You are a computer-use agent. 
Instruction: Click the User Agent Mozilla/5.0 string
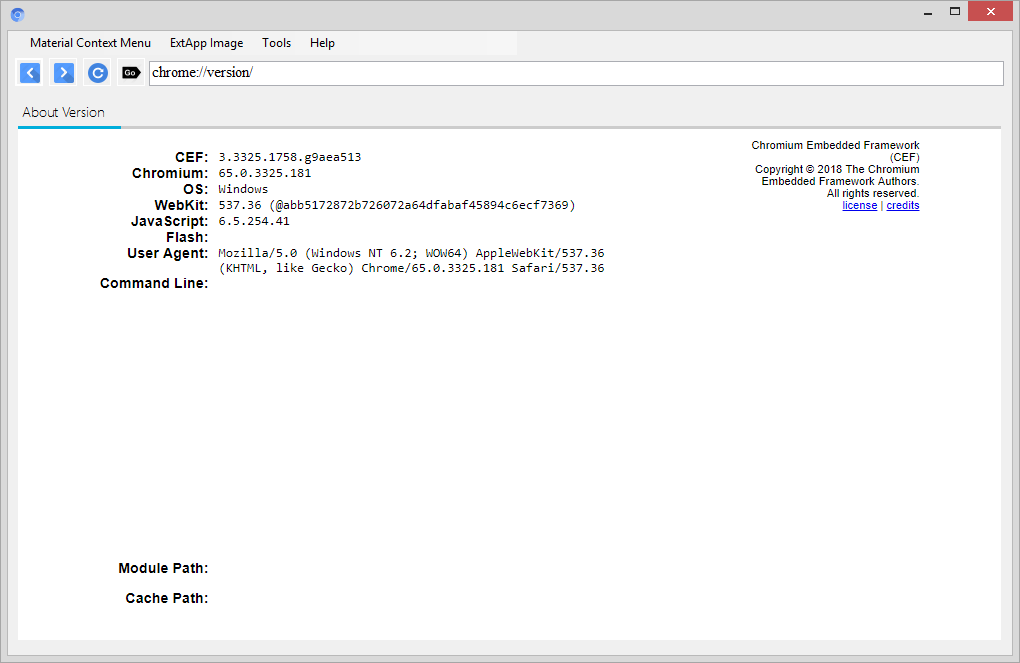tap(411, 260)
